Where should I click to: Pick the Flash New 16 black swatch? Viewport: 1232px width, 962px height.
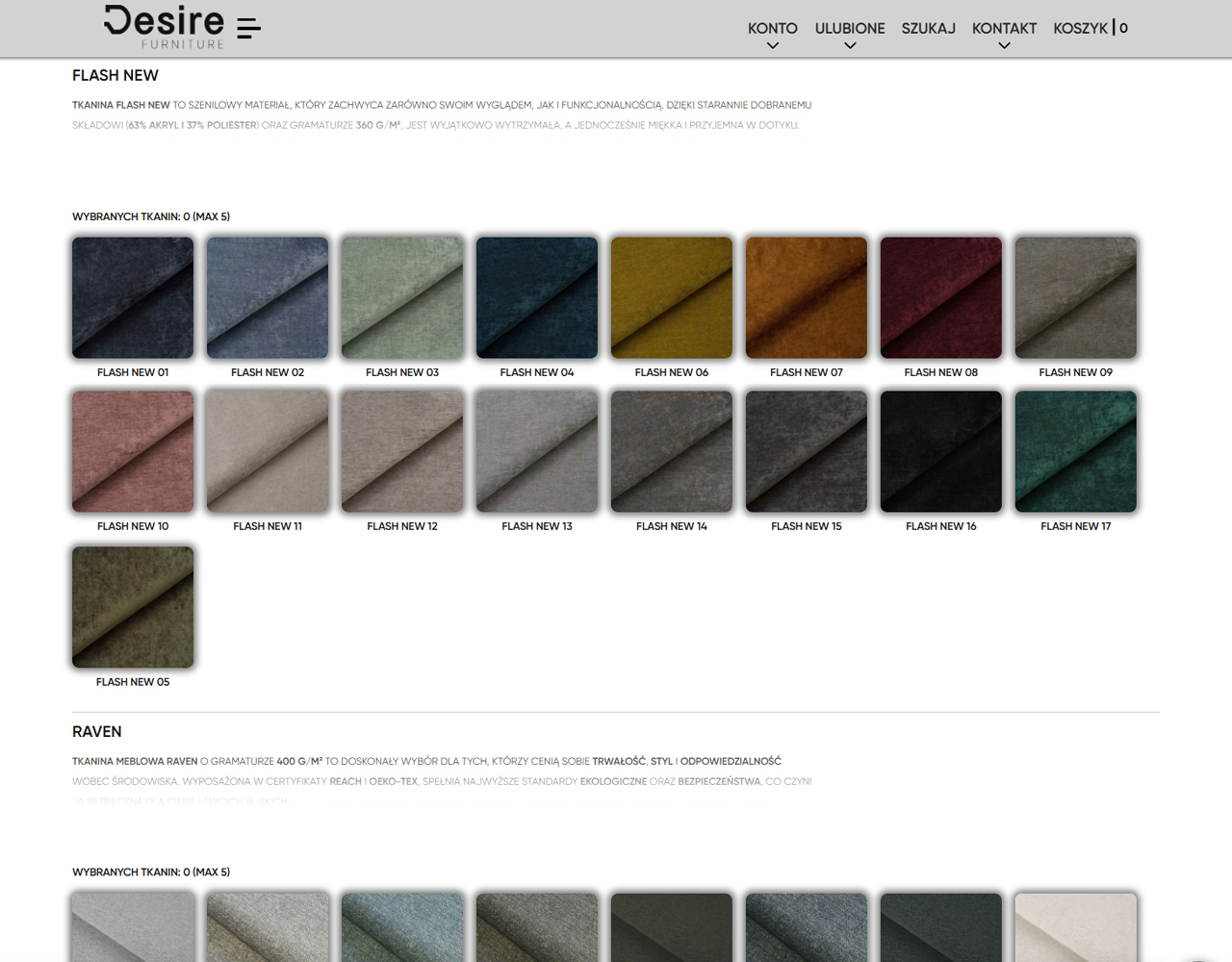pos(941,451)
